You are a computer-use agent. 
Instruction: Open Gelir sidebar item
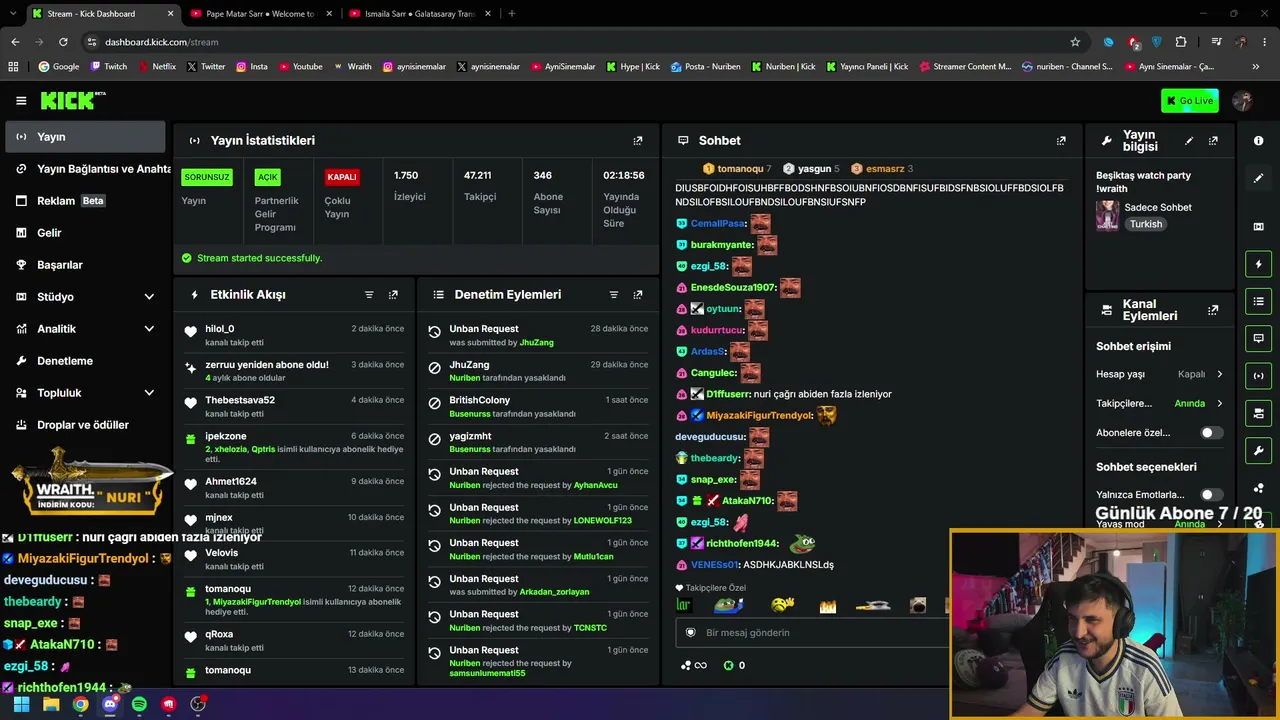(x=85, y=233)
